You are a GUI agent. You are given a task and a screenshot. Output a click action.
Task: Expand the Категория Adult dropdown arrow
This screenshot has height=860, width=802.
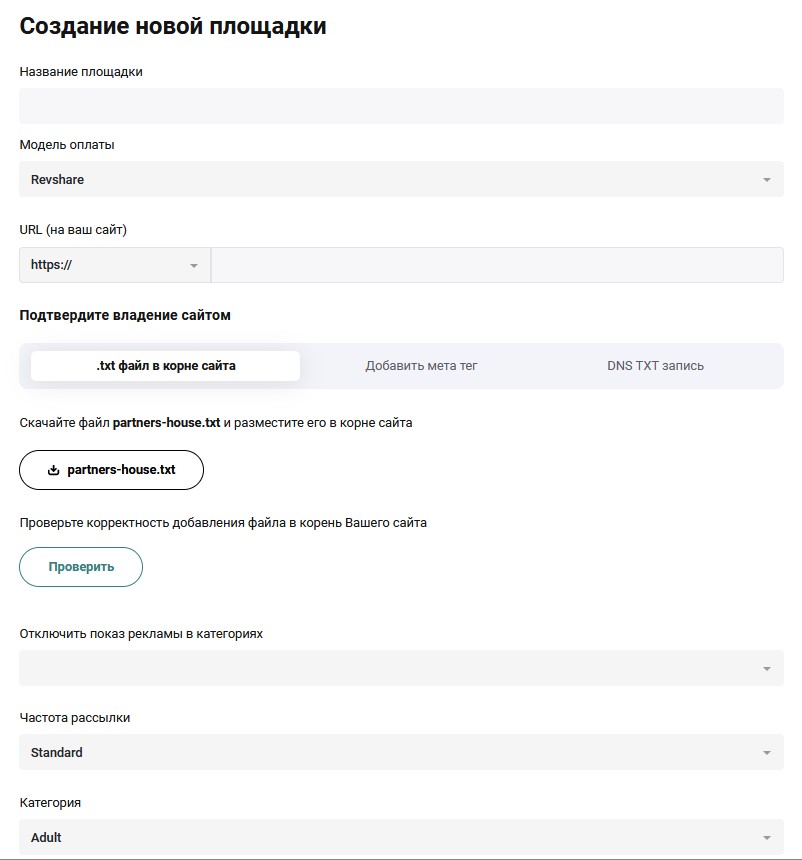click(766, 838)
